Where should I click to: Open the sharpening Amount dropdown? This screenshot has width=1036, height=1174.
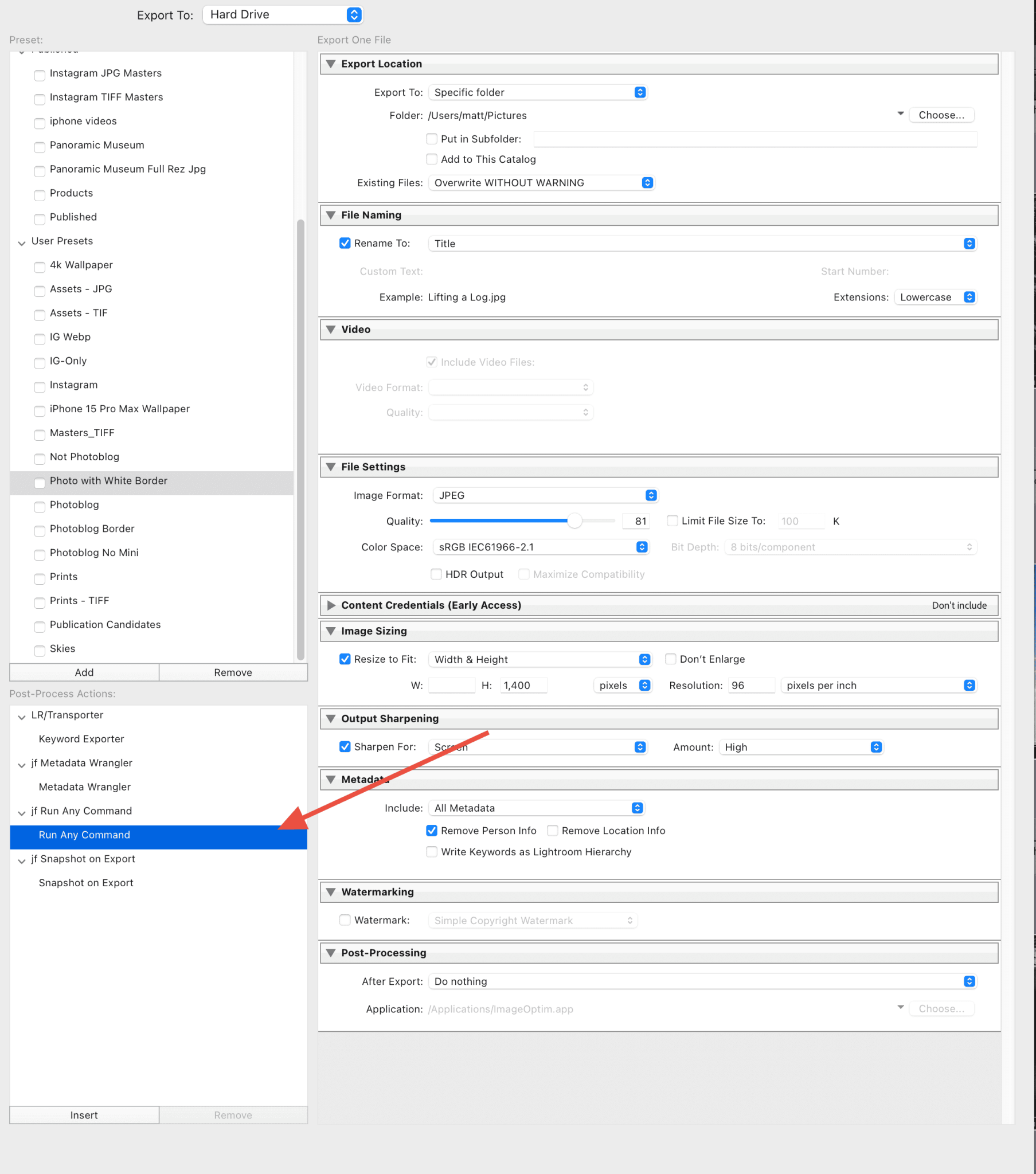click(x=801, y=747)
